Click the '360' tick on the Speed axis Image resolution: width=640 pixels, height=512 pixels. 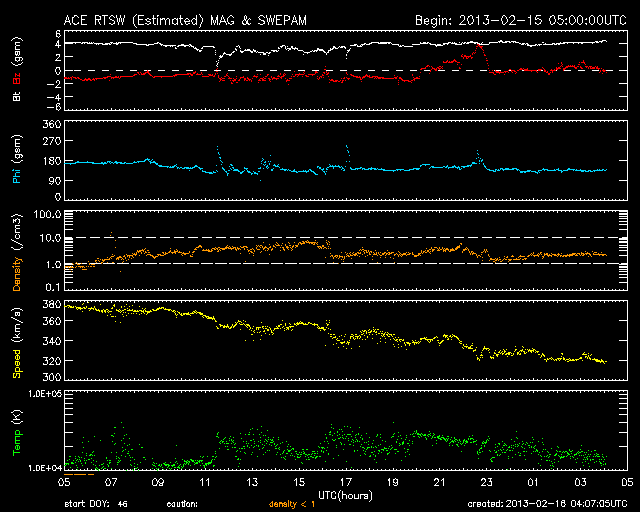pyautogui.click(x=52, y=321)
